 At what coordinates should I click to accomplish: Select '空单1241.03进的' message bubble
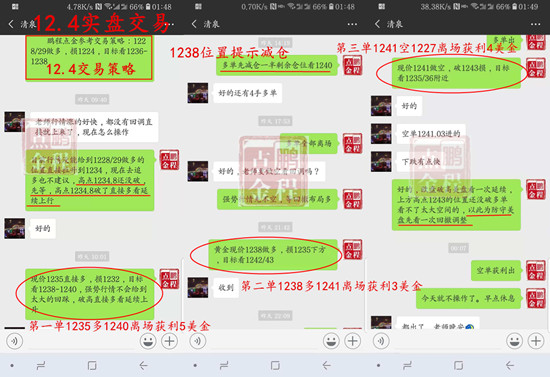point(431,134)
